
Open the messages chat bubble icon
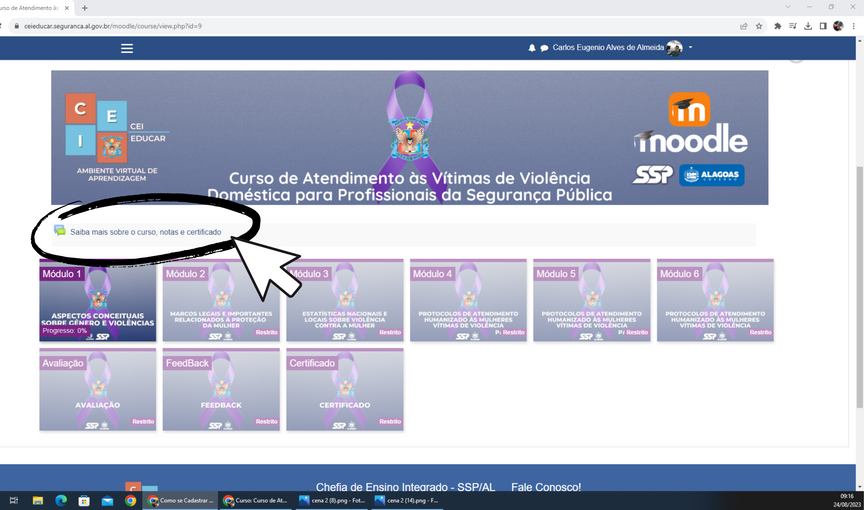[544, 48]
